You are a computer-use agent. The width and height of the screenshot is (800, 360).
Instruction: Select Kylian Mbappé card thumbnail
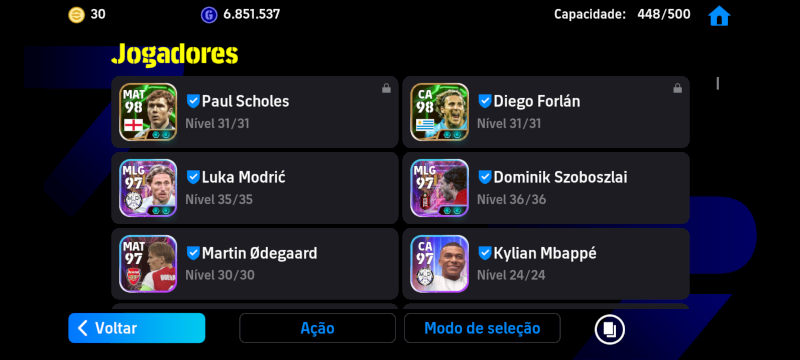click(x=439, y=264)
